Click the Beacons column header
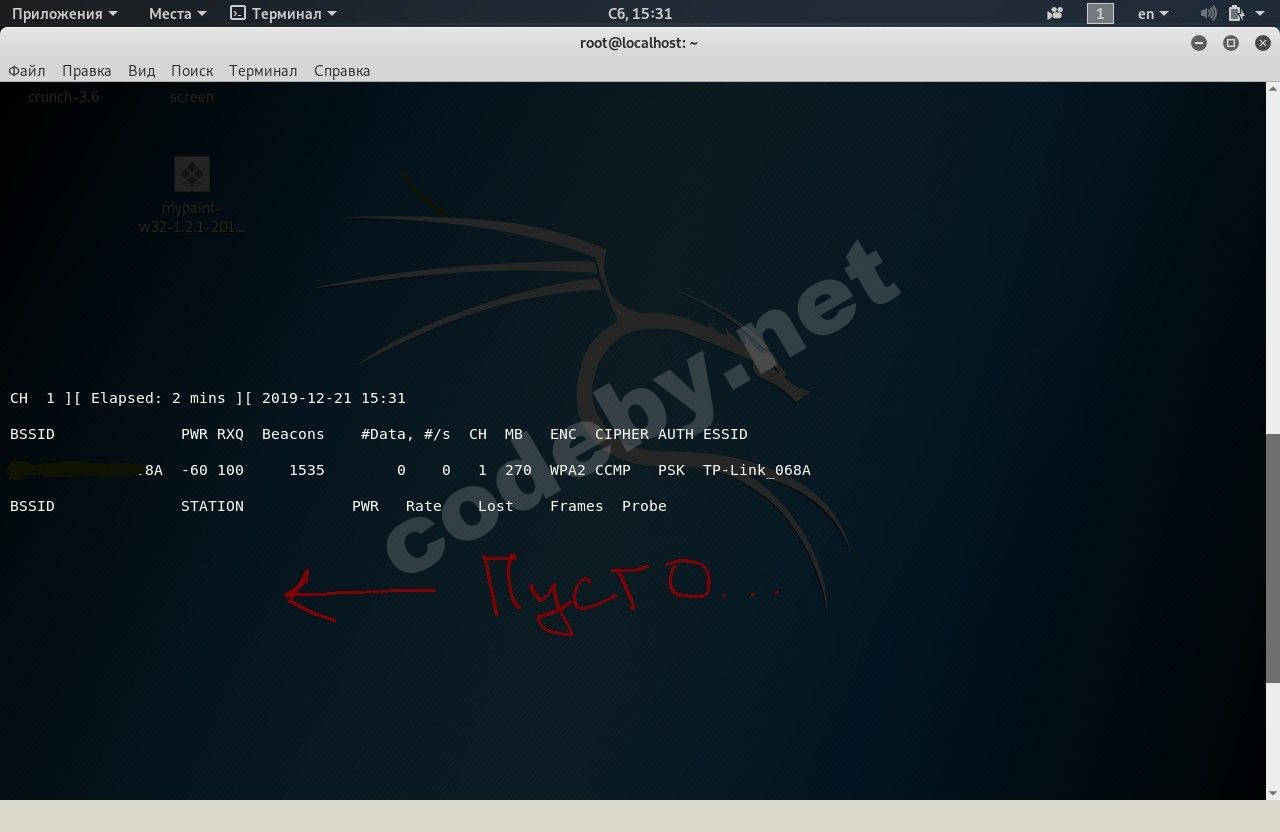This screenshot has width=1280, height=832. click(293, 434)
